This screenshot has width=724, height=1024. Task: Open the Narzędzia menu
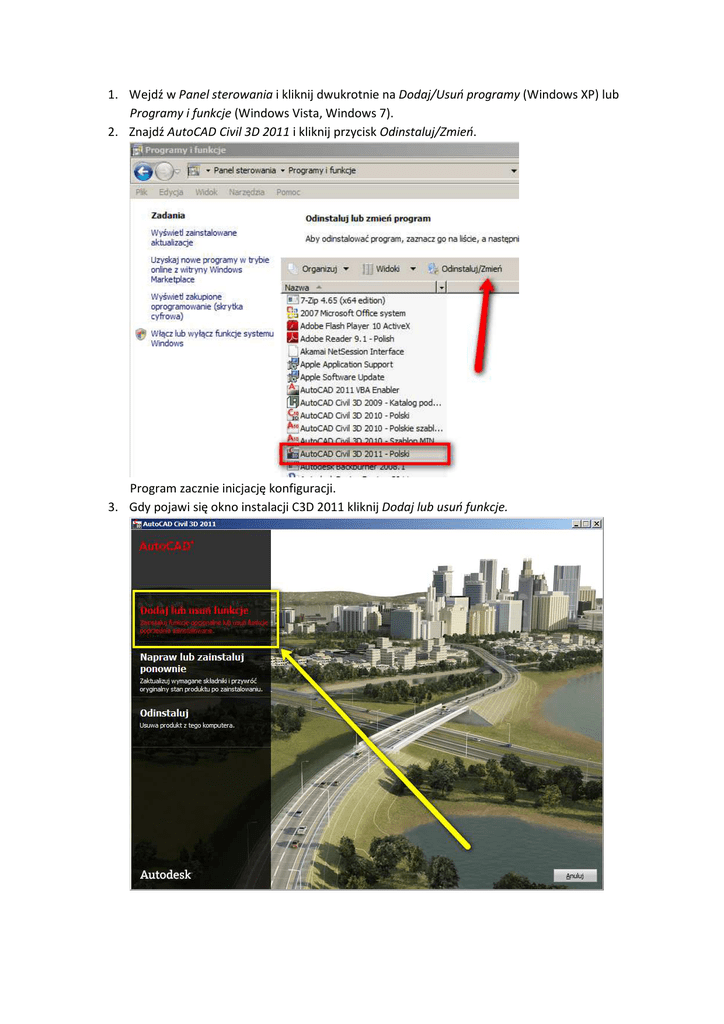(x=246, y=192)
